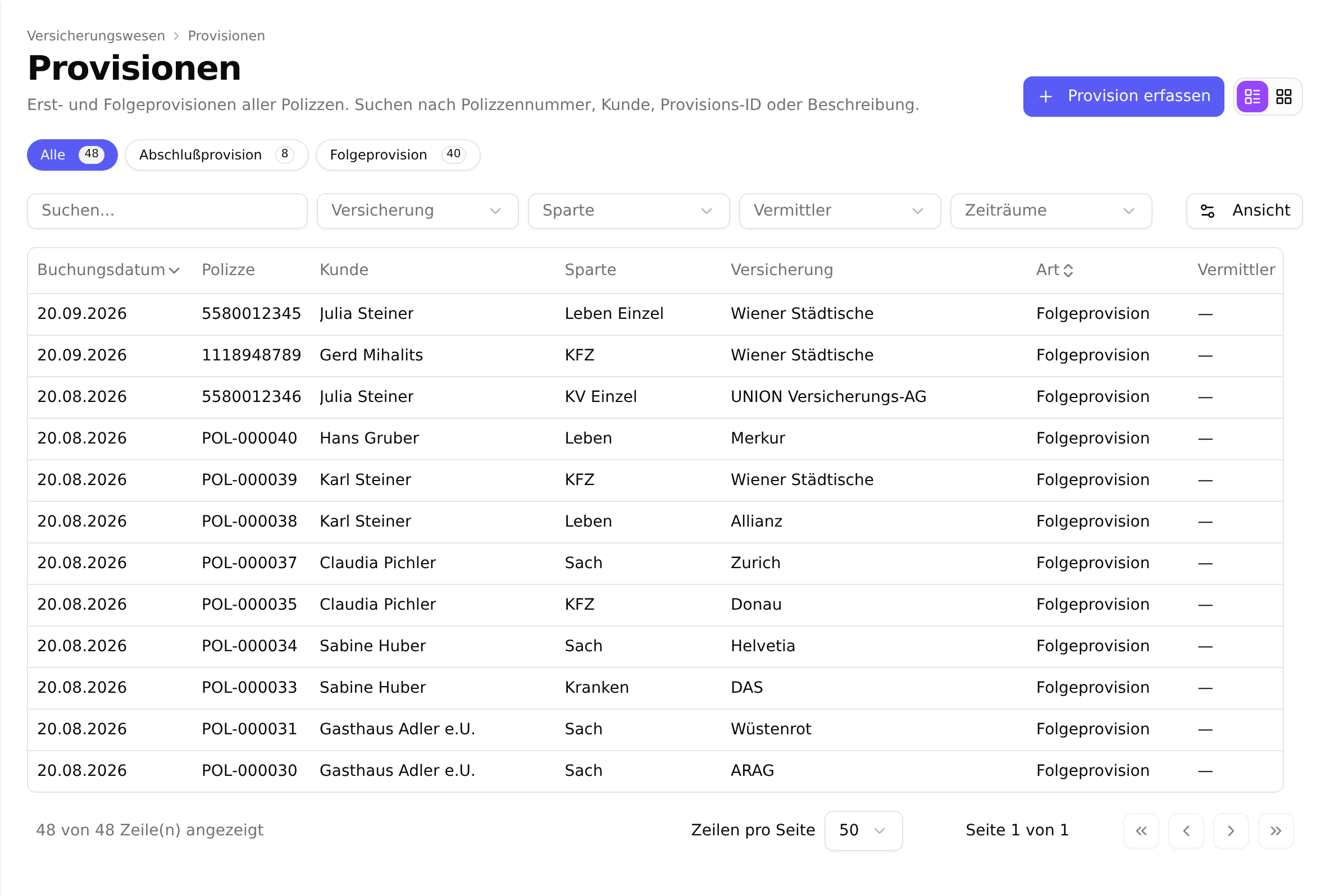Image resolution: width=1330 pixels, height=896 pixels.
Task: Click the Leben Einzel cell
Action: pyautogui.click(x=614, y=314)
